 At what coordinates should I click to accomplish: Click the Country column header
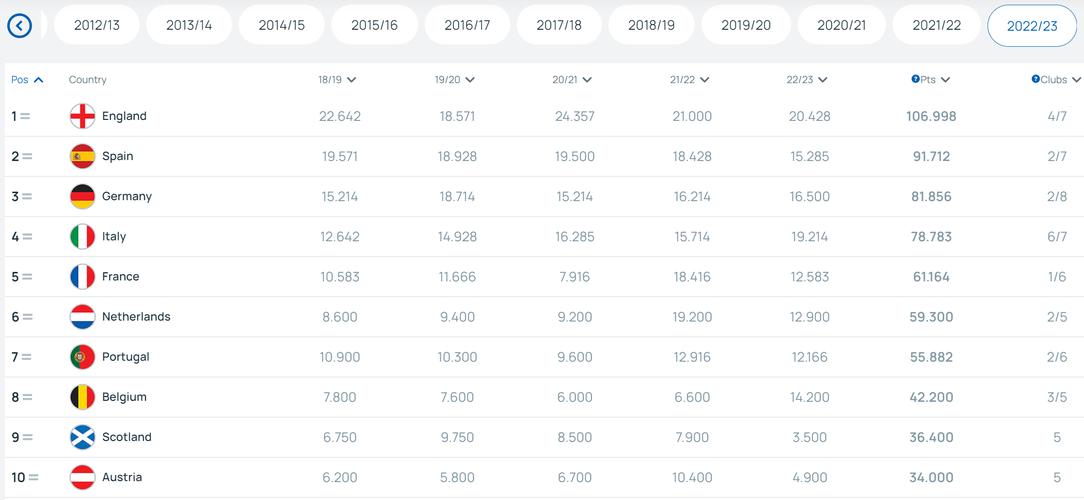pos(88,80)
